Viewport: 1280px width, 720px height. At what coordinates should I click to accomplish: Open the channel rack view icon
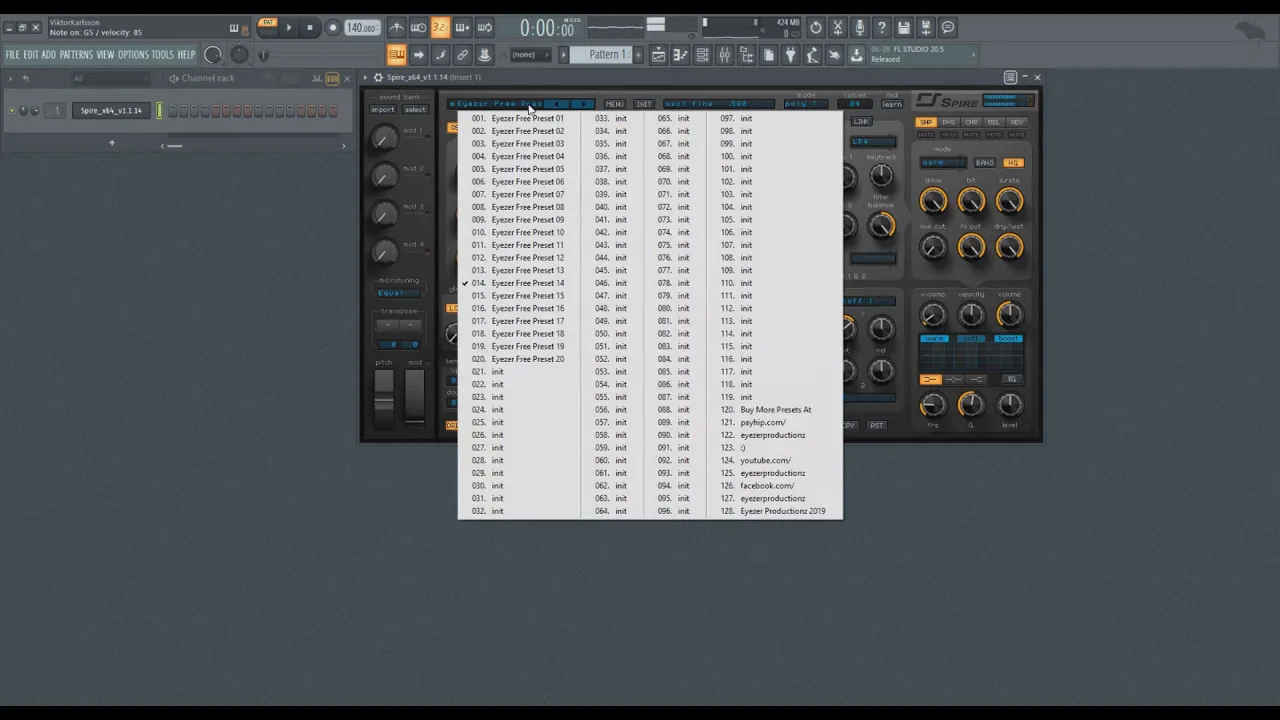click(703, 55)
